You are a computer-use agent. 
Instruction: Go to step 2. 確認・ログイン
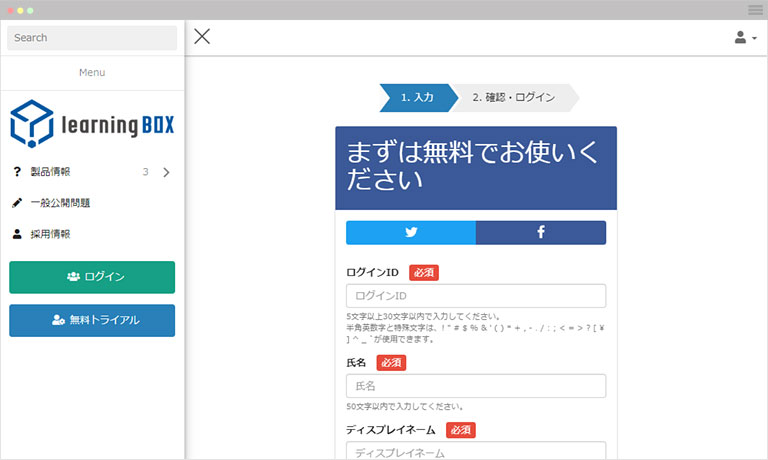[514, 98]
